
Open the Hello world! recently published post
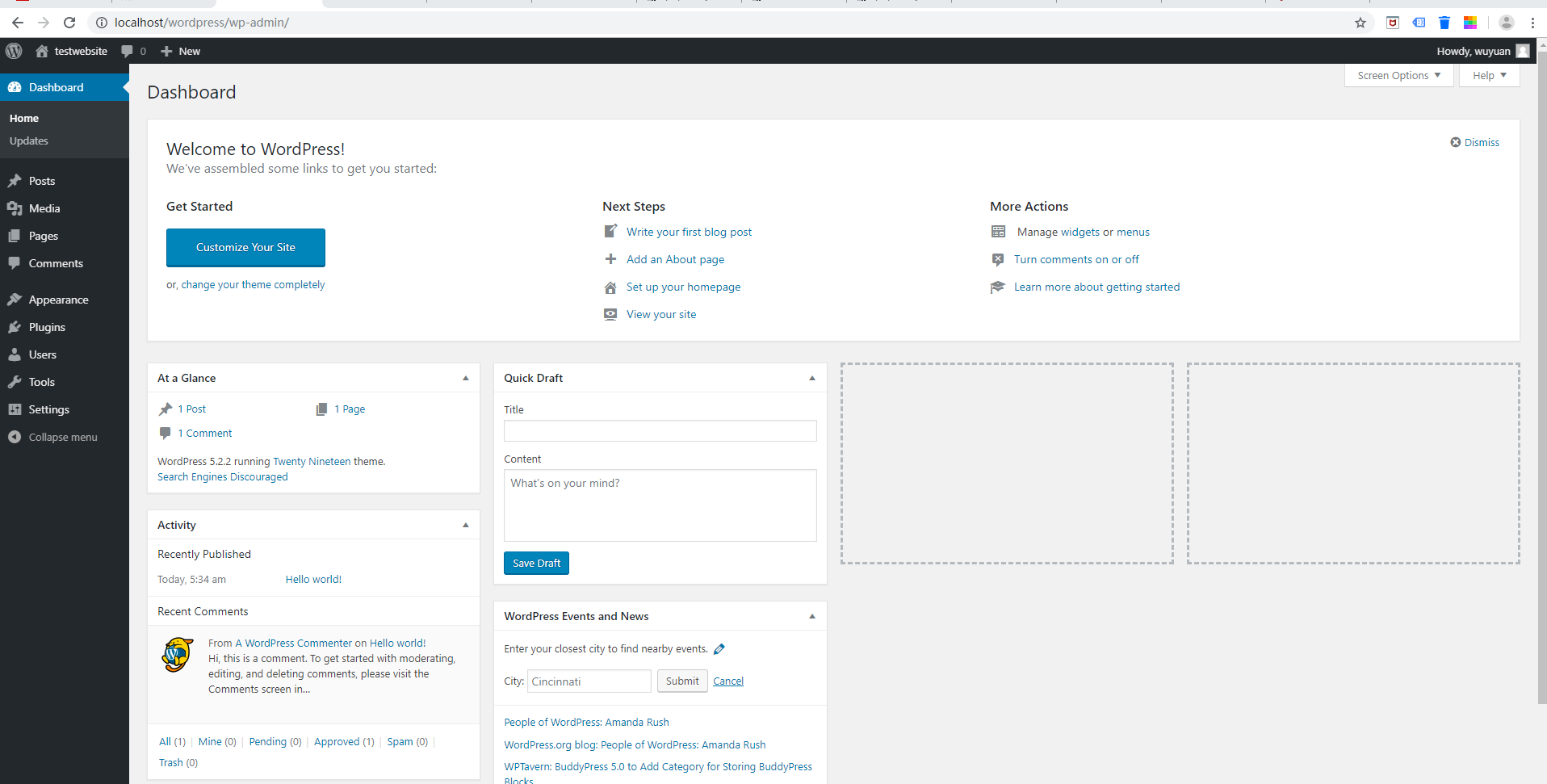(x=313, y=580)
